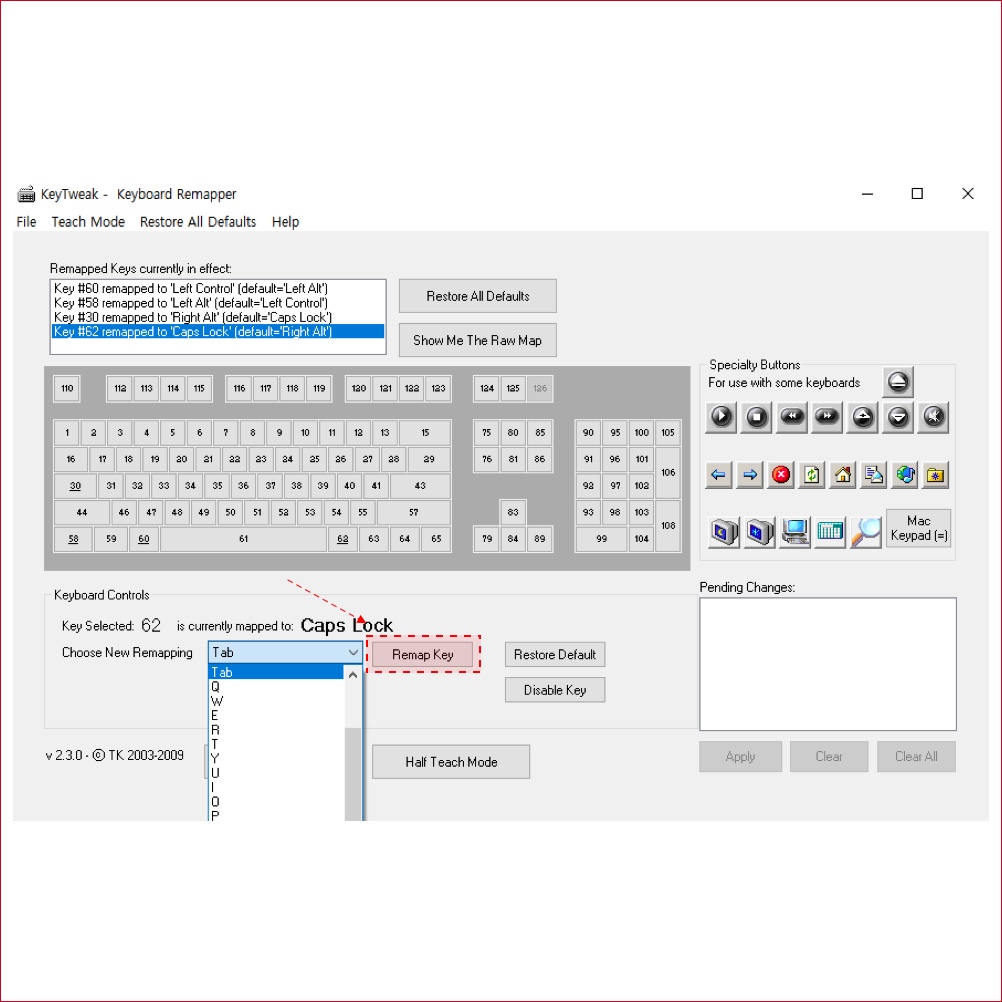The width and height of the screenshot is (1002, 1002).
Task: Click the Pending Changes list box
Action: tap(828, 664)
